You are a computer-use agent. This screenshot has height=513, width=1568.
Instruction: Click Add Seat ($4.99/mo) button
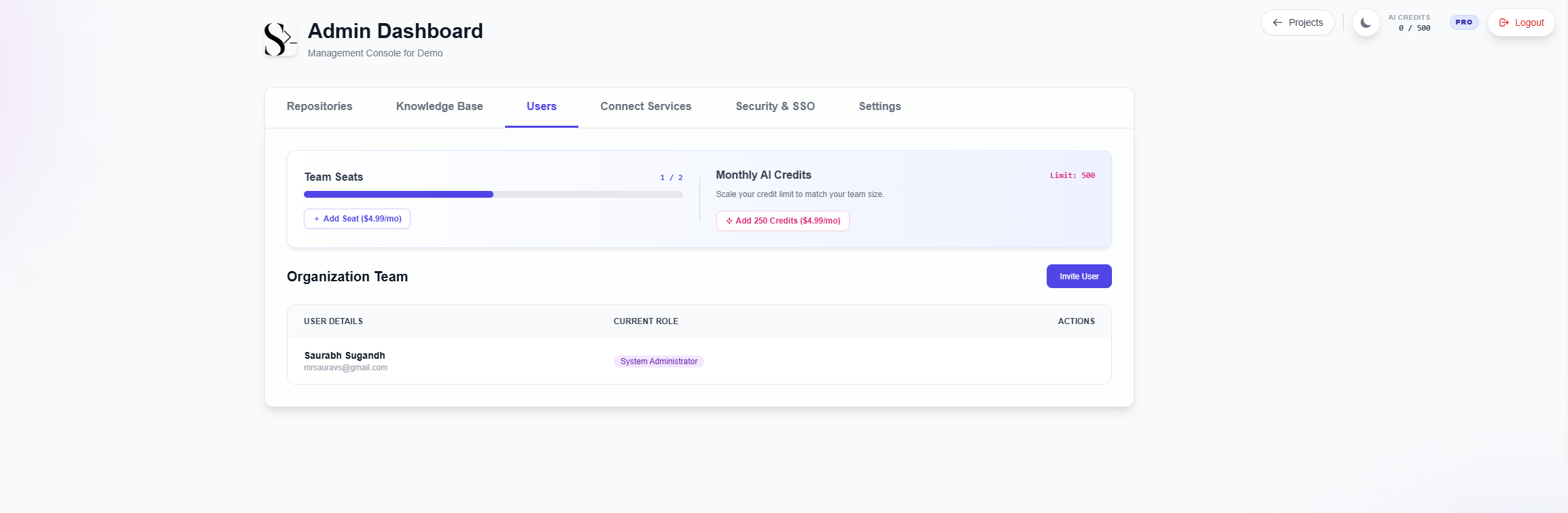click(x=357, y=219)
